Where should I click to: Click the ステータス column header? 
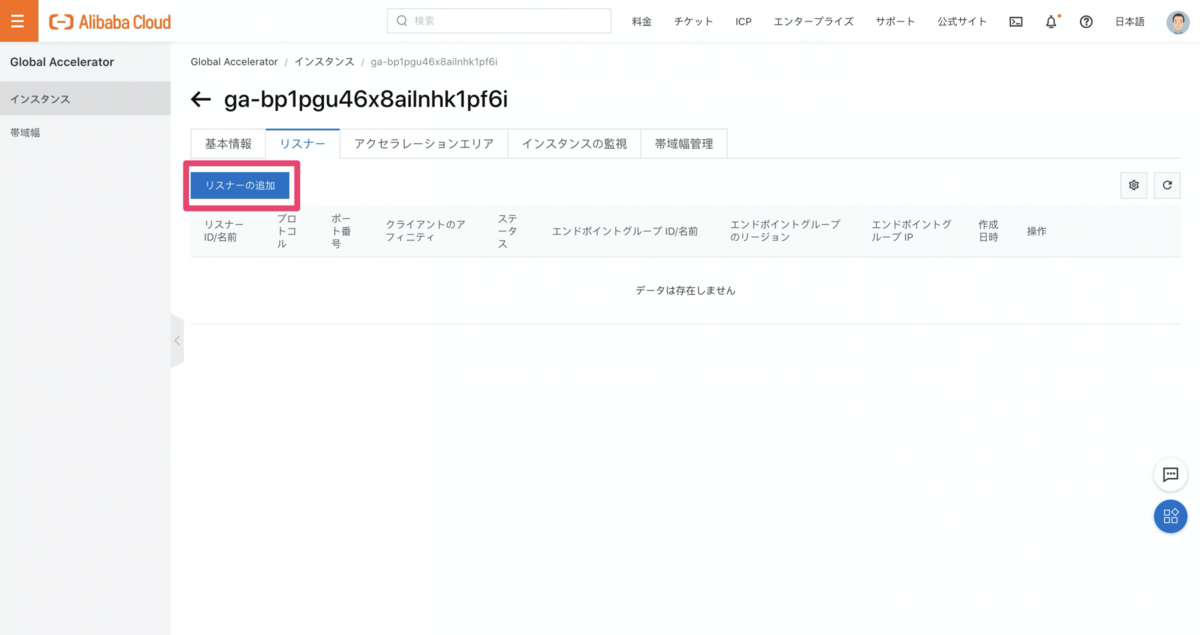507,231
